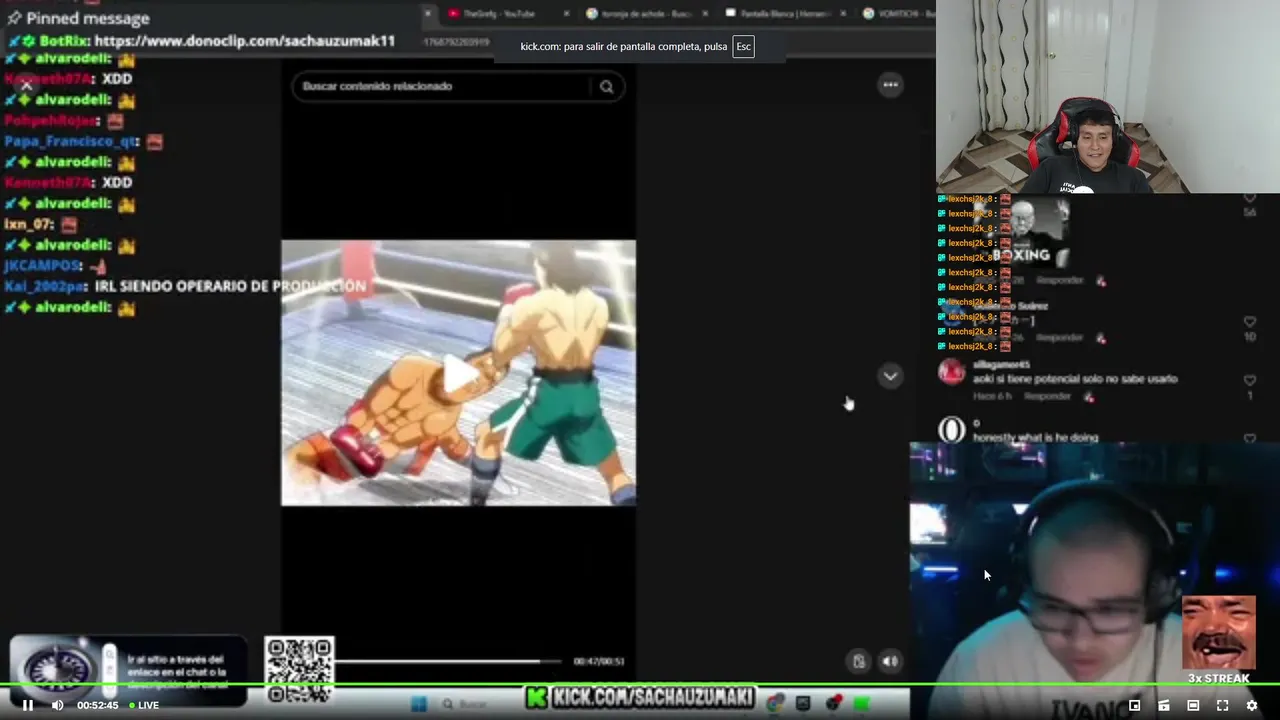This screenshot has height=720, width=1280.
Task: Mute the TikTok video sound
Action: click(890, 661)
